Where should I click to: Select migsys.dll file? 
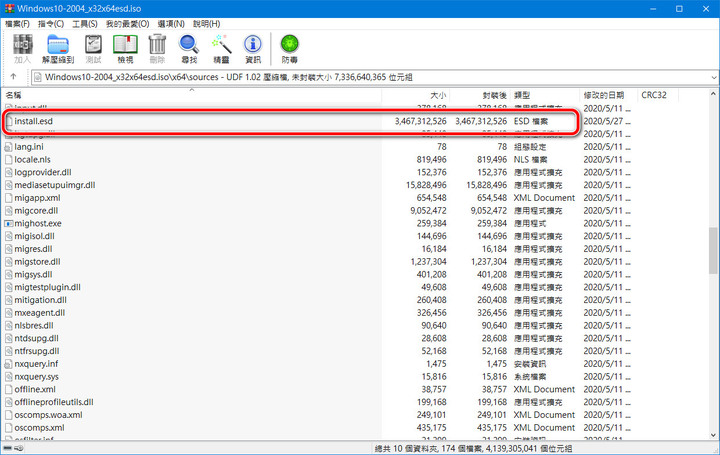33,275
